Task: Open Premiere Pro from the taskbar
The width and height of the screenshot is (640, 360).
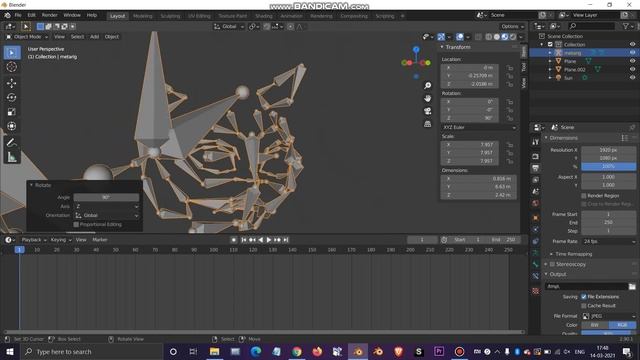Action: 439,351
